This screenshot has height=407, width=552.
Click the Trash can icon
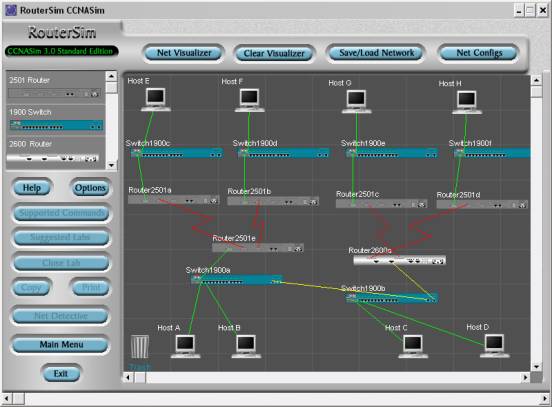pos(140,347)
